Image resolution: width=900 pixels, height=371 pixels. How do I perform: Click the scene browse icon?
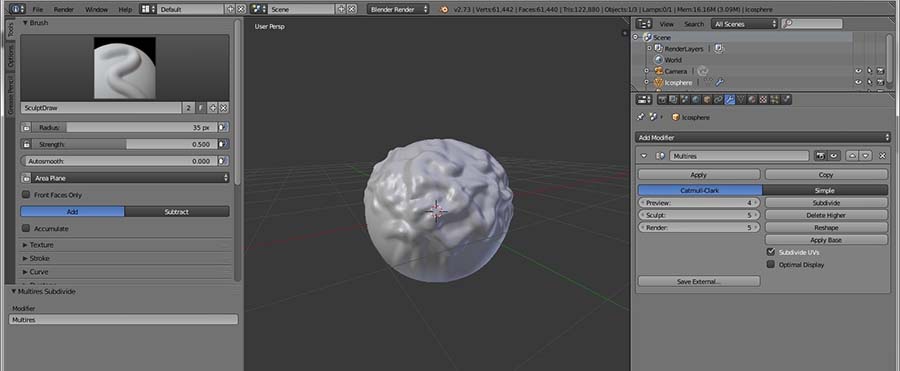coord(259,9)
